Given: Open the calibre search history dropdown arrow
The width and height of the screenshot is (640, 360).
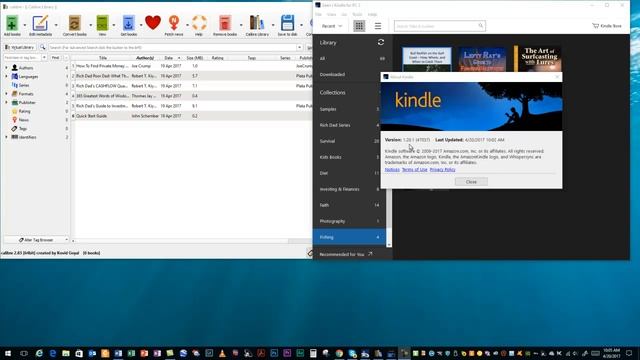Looking at the screenshot, I should point(300,47).
